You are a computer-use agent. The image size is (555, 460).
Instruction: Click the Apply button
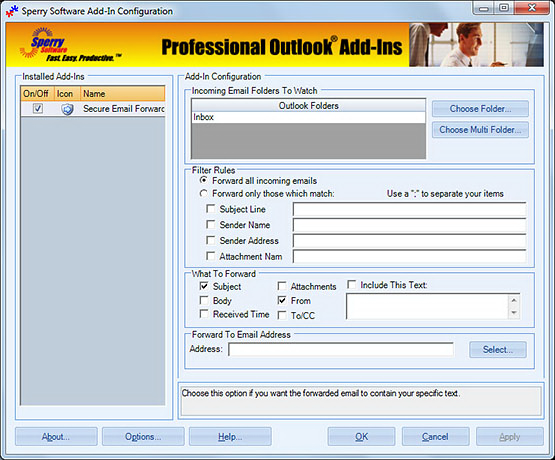click(510, 437)
